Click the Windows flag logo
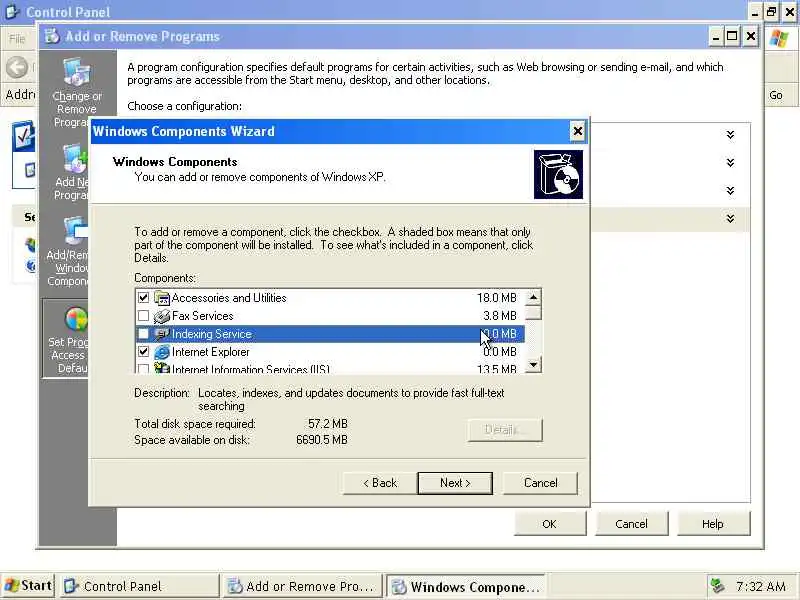Image resolution: width=800 pixels, height=600 pixels. [x=779, y=38]
